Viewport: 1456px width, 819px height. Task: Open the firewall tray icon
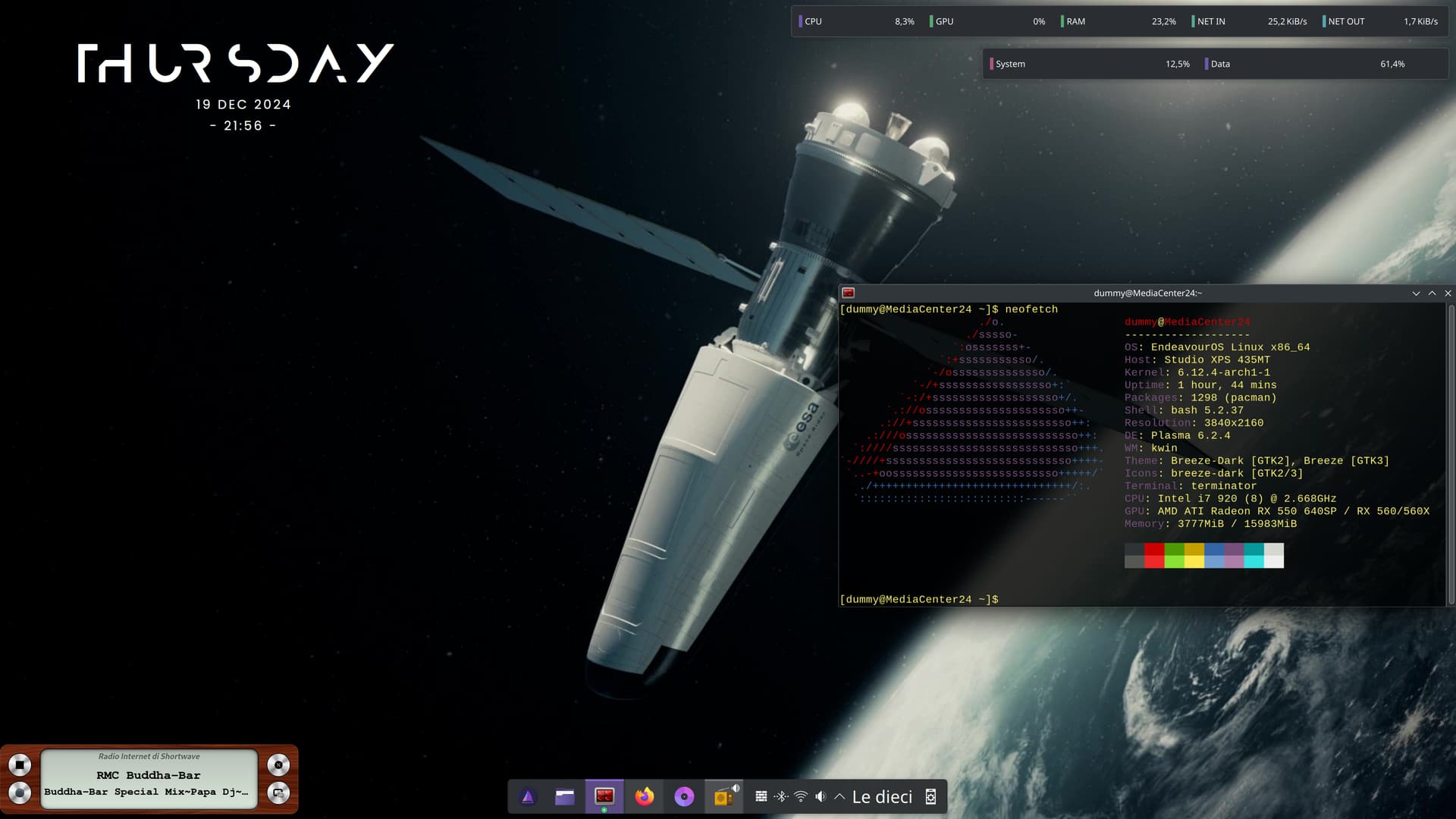tap(761, 796)
